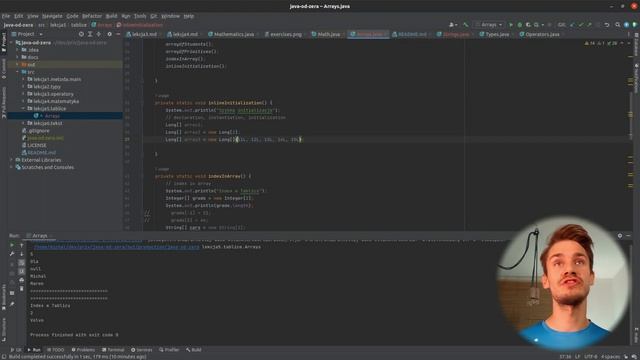Collapse the src folder
The image size is (640, 360).
(18, 72)
